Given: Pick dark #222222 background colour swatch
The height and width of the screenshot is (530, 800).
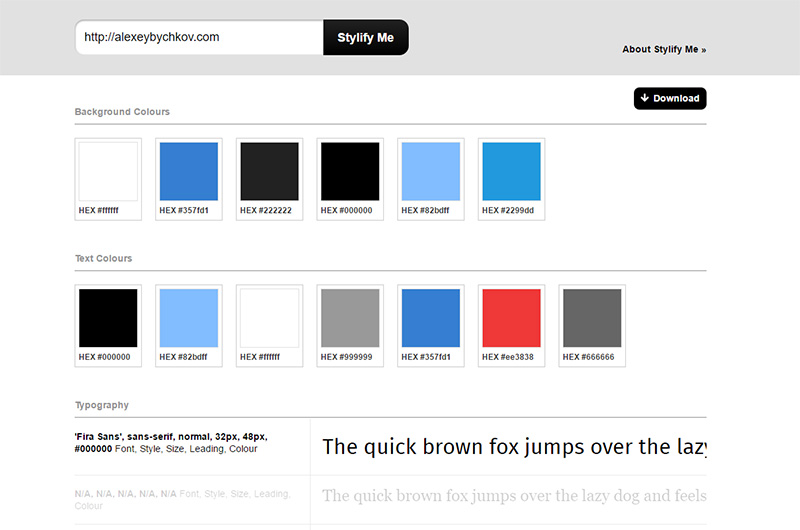Looking at the screenshot, I should click(x=270, y=172).
